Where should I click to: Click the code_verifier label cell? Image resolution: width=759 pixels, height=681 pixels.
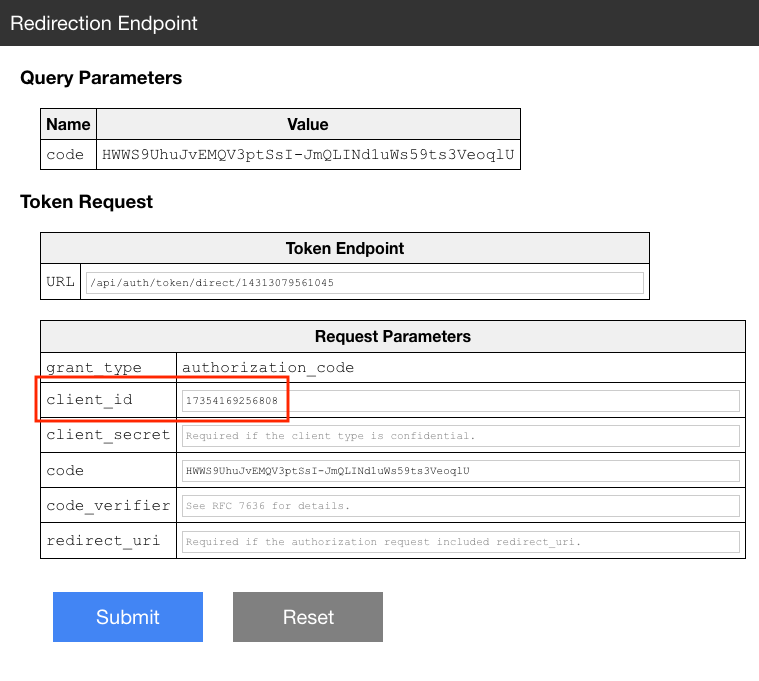click(x=108, y=506)
